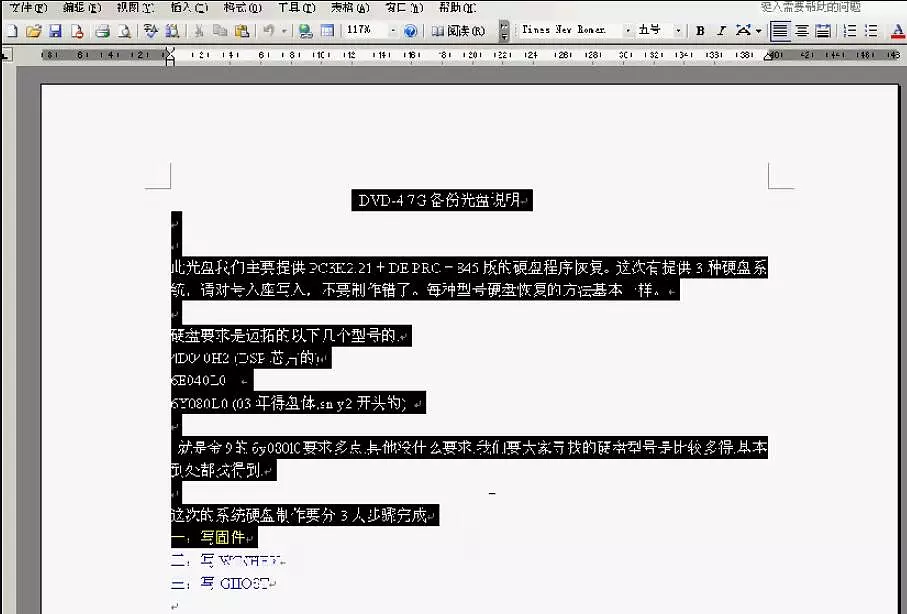Click the character scaling icon
The image size is (907, 614).
point(743,31)
